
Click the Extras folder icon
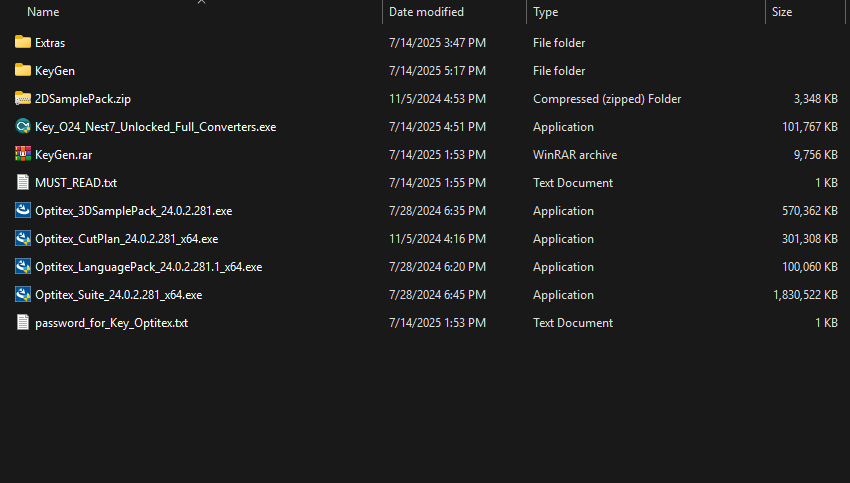(x=23, y=43)
